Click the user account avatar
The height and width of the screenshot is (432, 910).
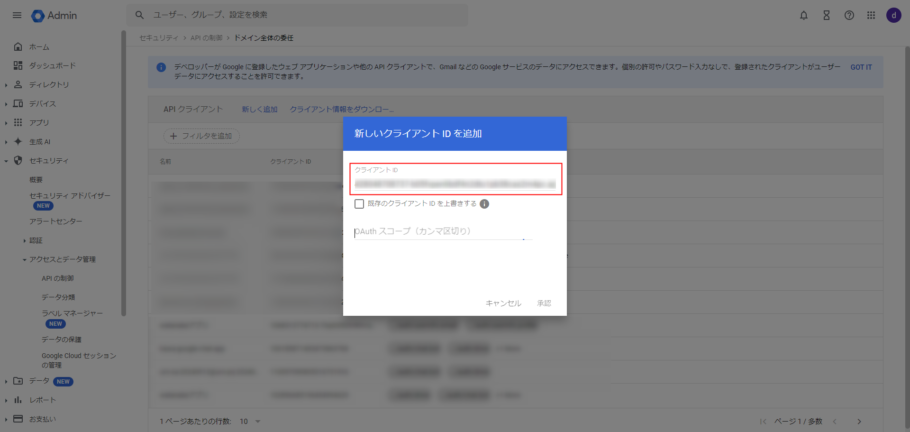pyautogui.click(x=893, y=15)
